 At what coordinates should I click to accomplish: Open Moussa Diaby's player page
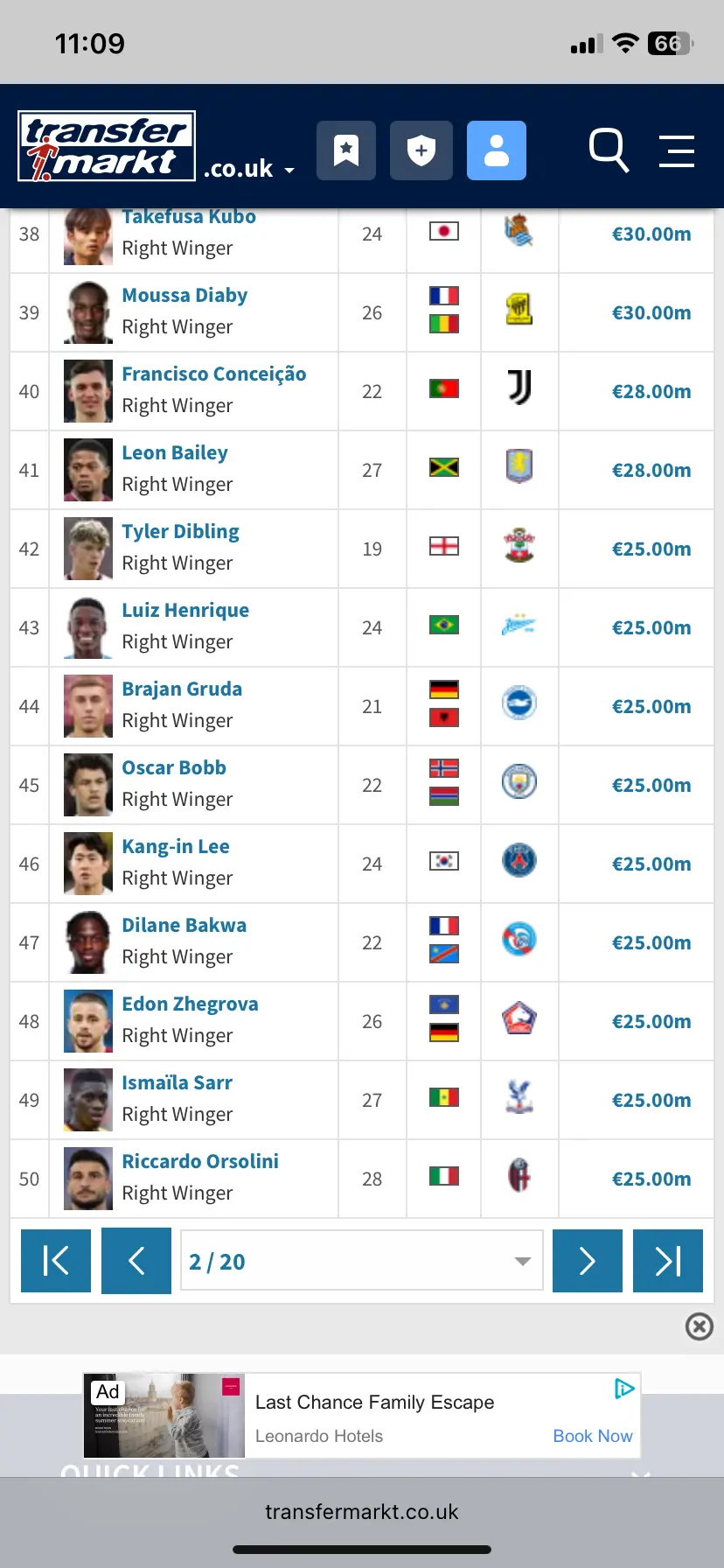tap(184, 296)
